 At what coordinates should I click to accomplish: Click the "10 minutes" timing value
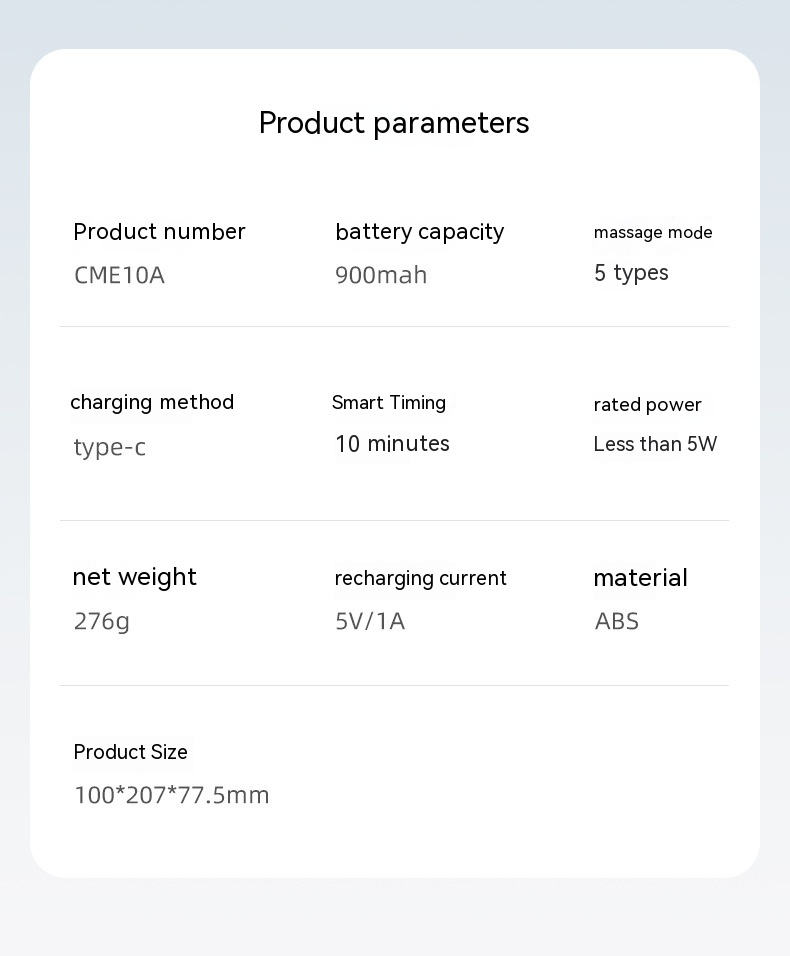(392, 444)
